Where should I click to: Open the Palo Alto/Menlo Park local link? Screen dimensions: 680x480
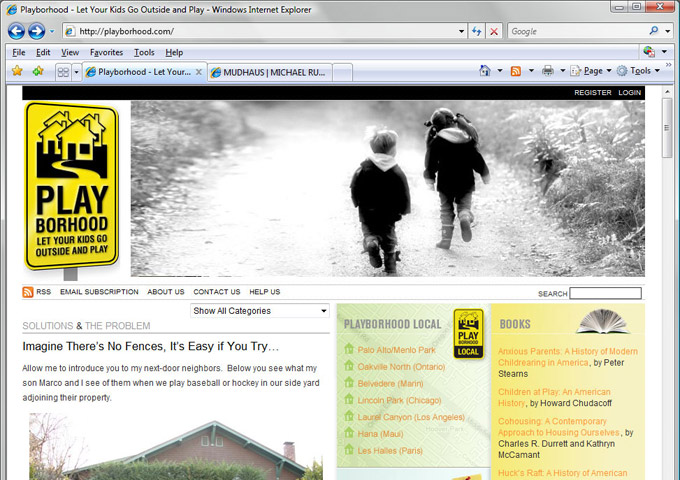coord(397,350)
